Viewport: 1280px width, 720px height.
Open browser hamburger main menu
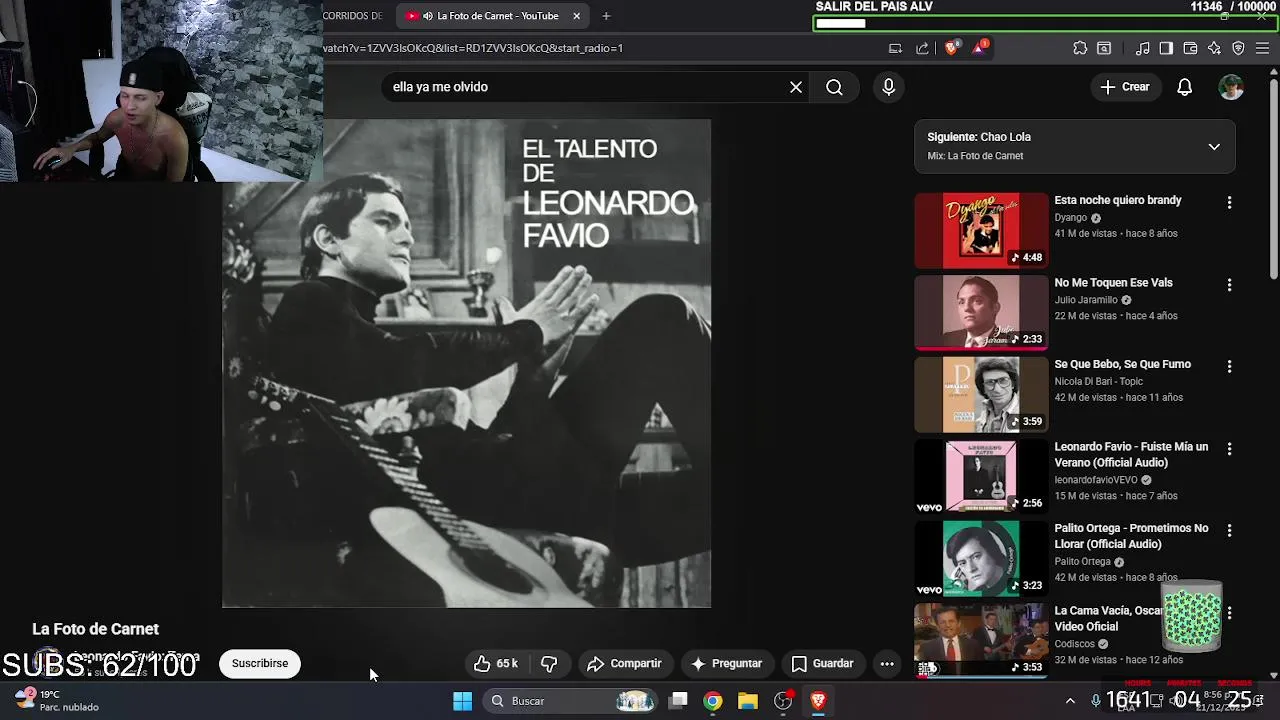click(x=1263, y=48)
